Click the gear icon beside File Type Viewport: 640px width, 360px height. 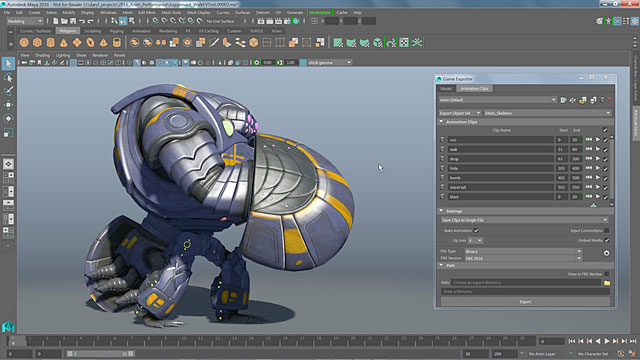coord(607,253)
